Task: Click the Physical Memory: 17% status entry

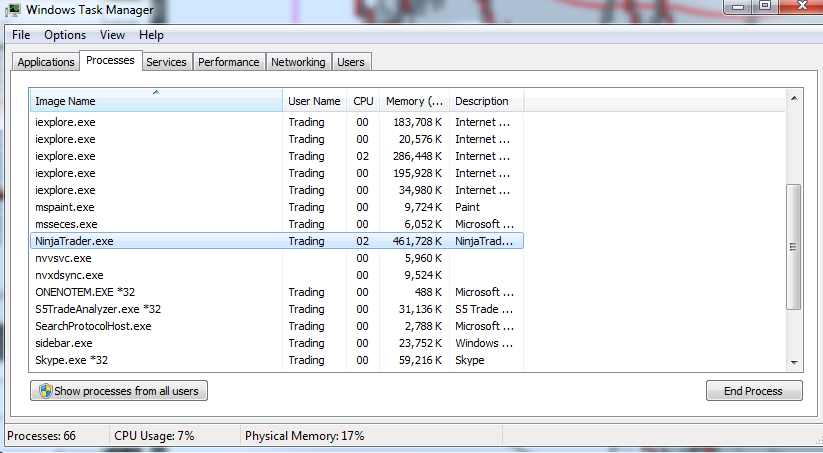Action: pyautogui.click(x=304, y=436)
